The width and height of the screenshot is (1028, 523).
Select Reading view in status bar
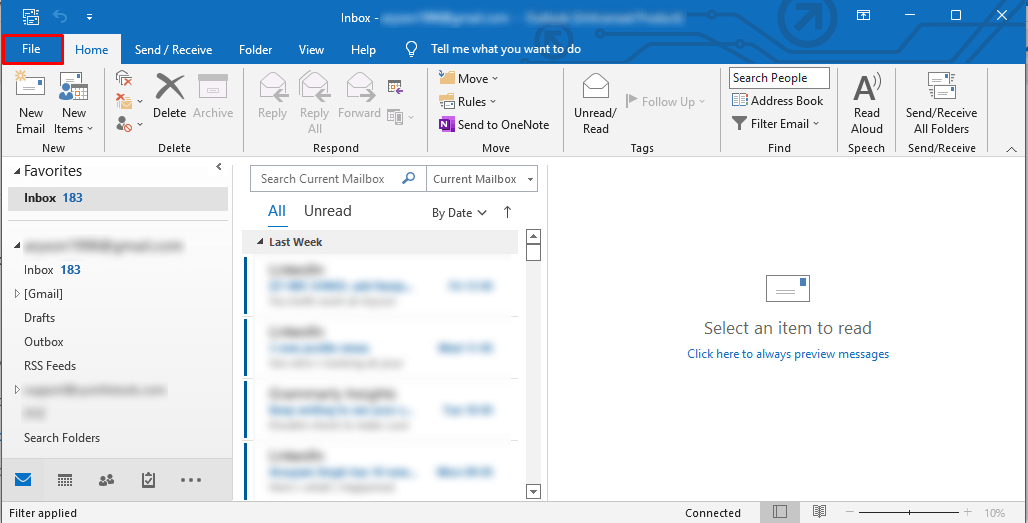point(819,512)
